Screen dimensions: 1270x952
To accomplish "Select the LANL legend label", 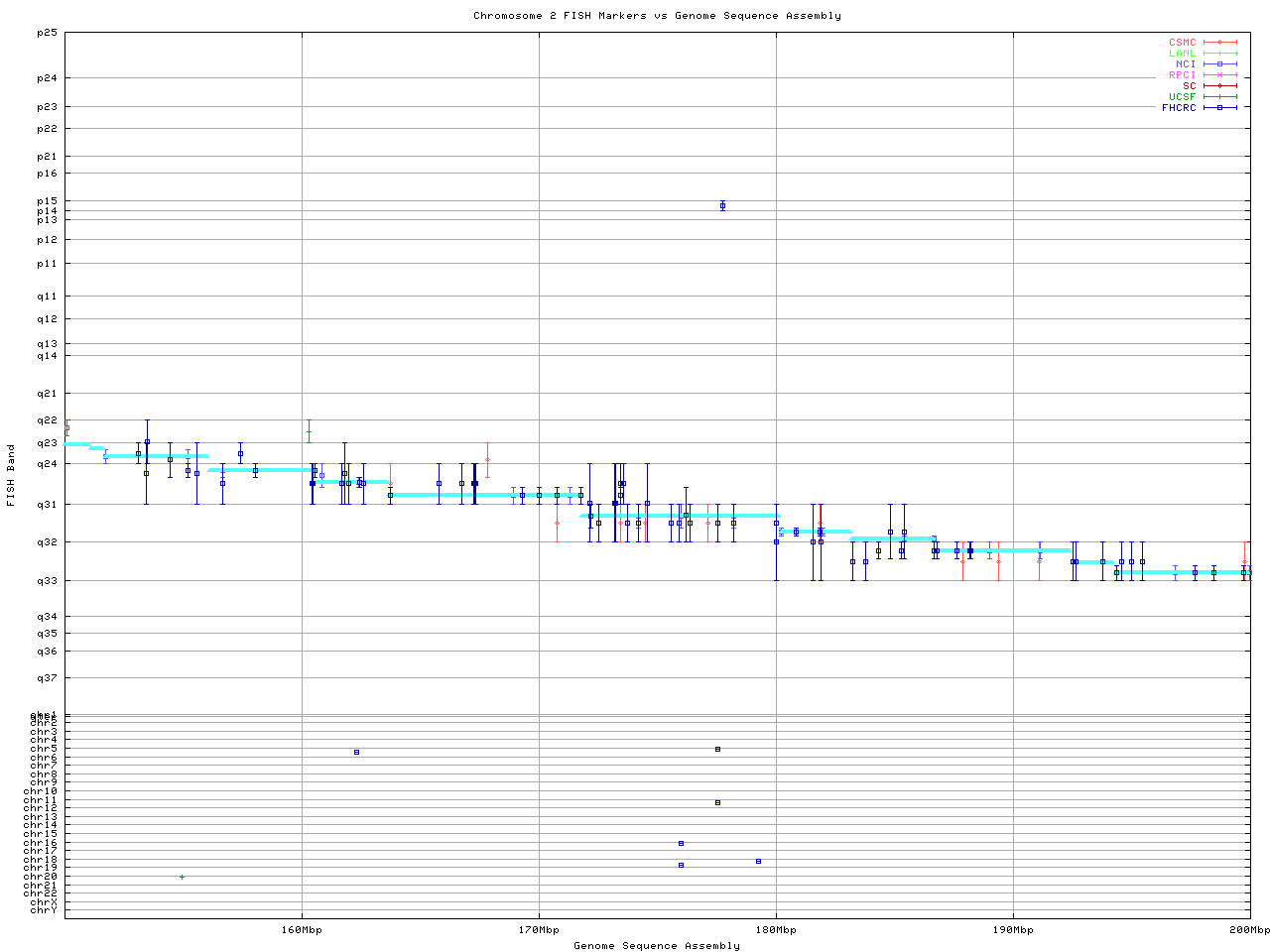I will [x=1182, y=54].
